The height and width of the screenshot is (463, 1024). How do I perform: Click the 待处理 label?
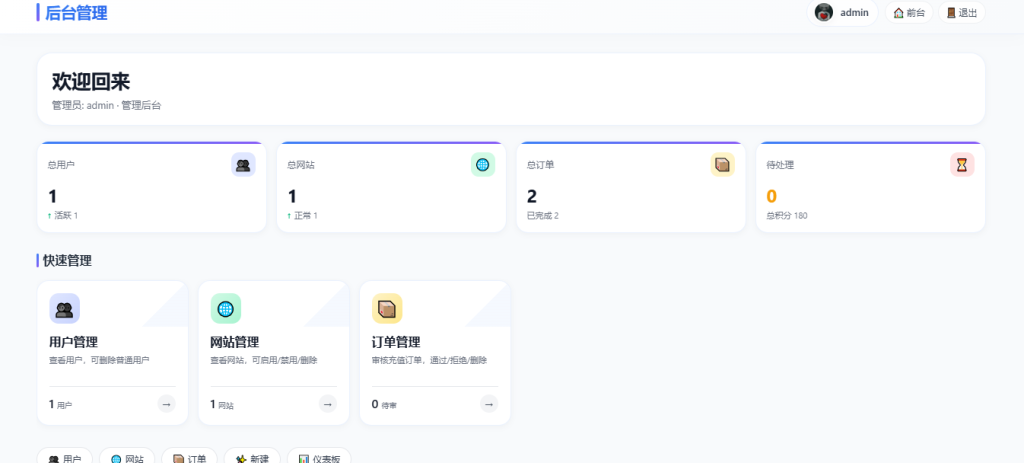point(780,165)
